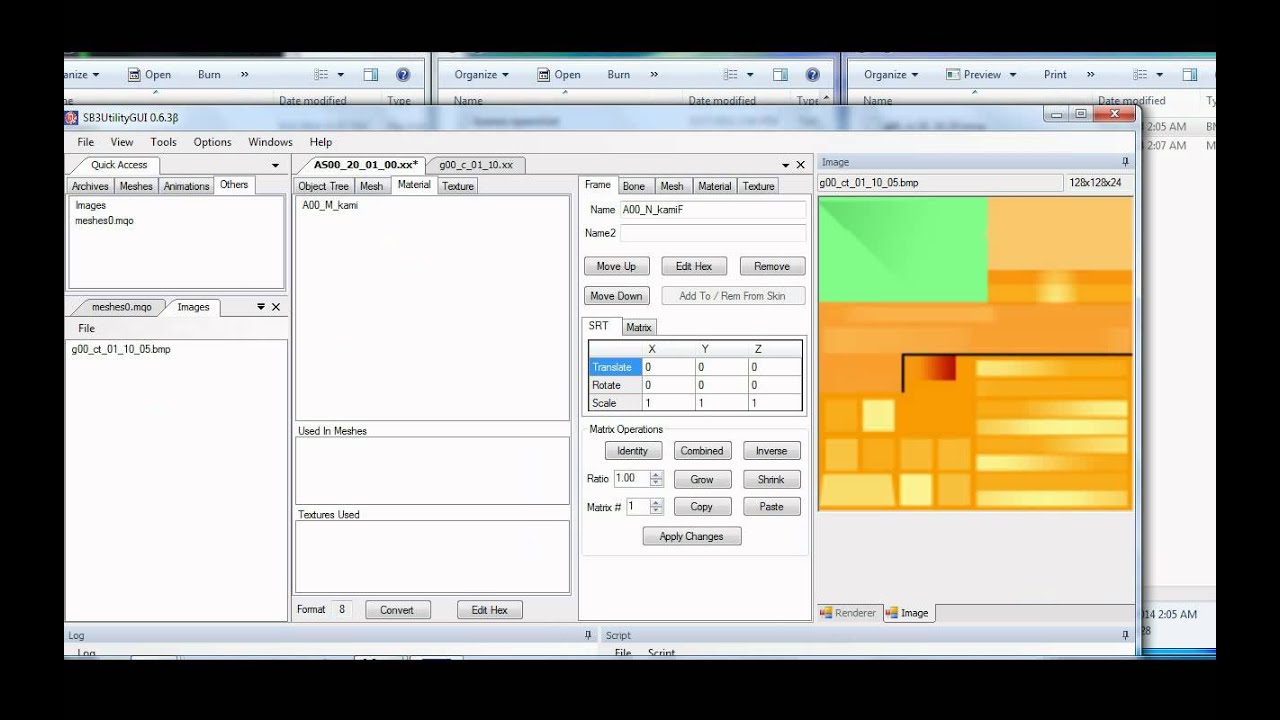The height and width of the screenshot is (720, 1280).
Task: Switch to the Animations tab
Action: click(187, 186)
